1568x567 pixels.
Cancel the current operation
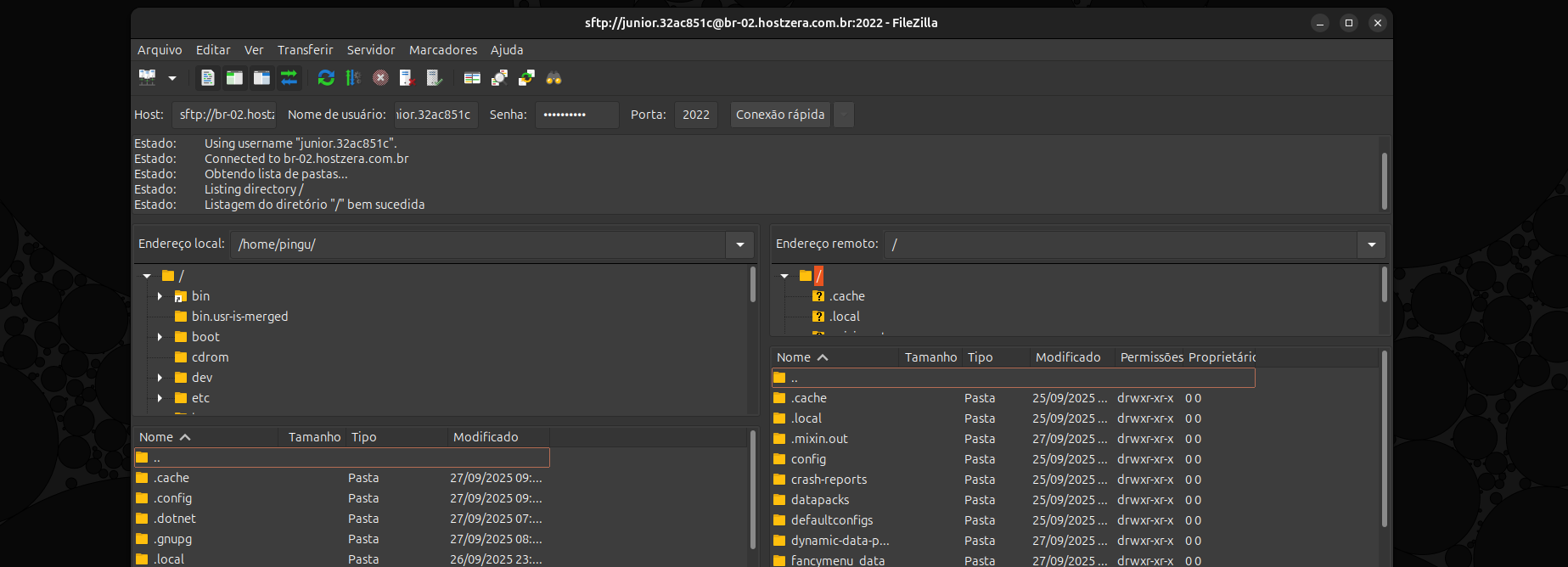[x=380, y=78]
